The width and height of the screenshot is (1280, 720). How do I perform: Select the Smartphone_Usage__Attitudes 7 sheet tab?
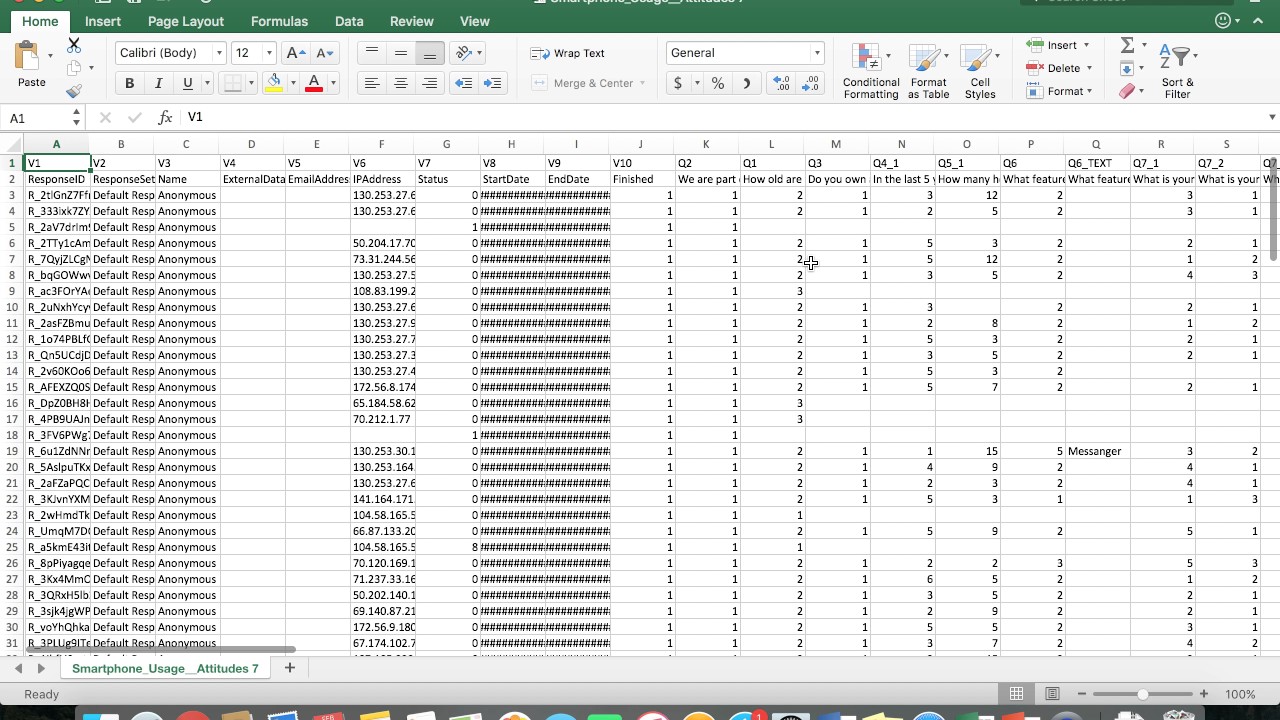click(165, 668)
